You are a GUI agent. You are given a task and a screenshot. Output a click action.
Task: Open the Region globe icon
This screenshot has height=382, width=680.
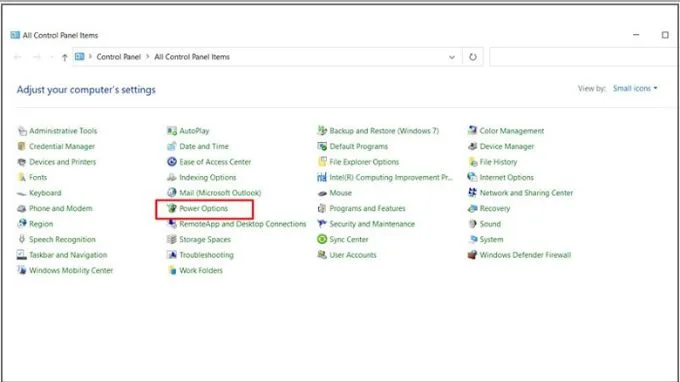click(22, 224)
